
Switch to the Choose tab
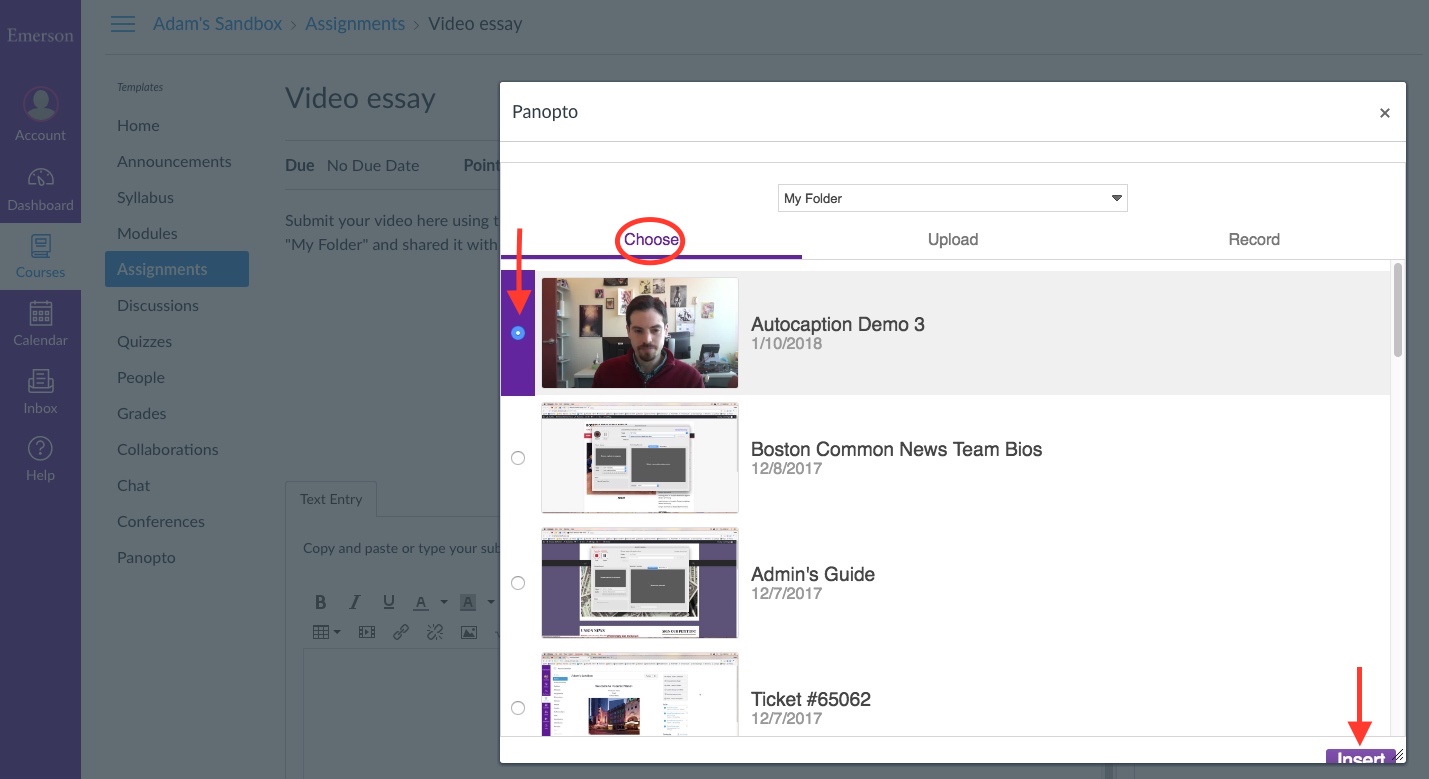(651, 239)
